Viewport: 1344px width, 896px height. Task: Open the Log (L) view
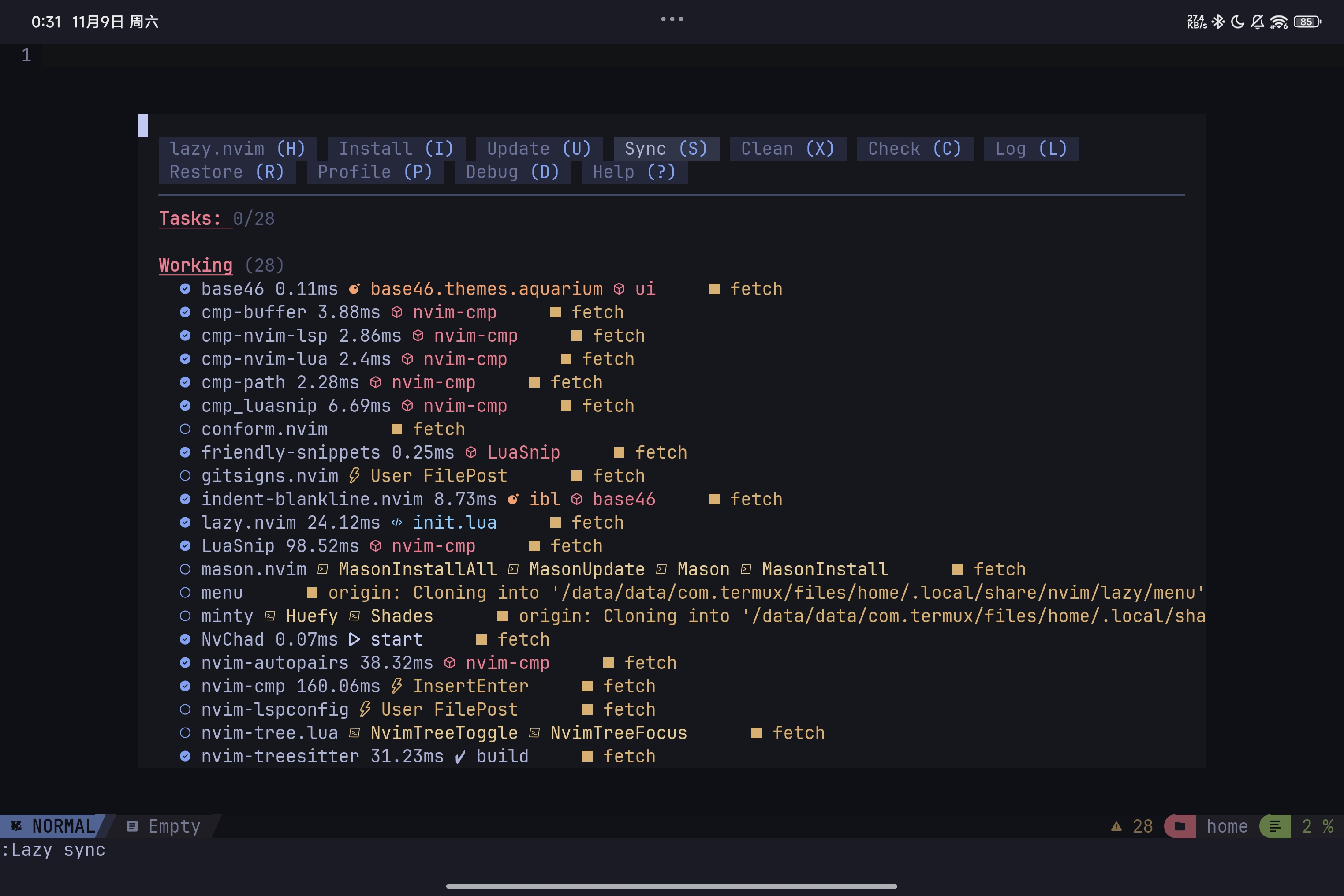pos(1031,149)
